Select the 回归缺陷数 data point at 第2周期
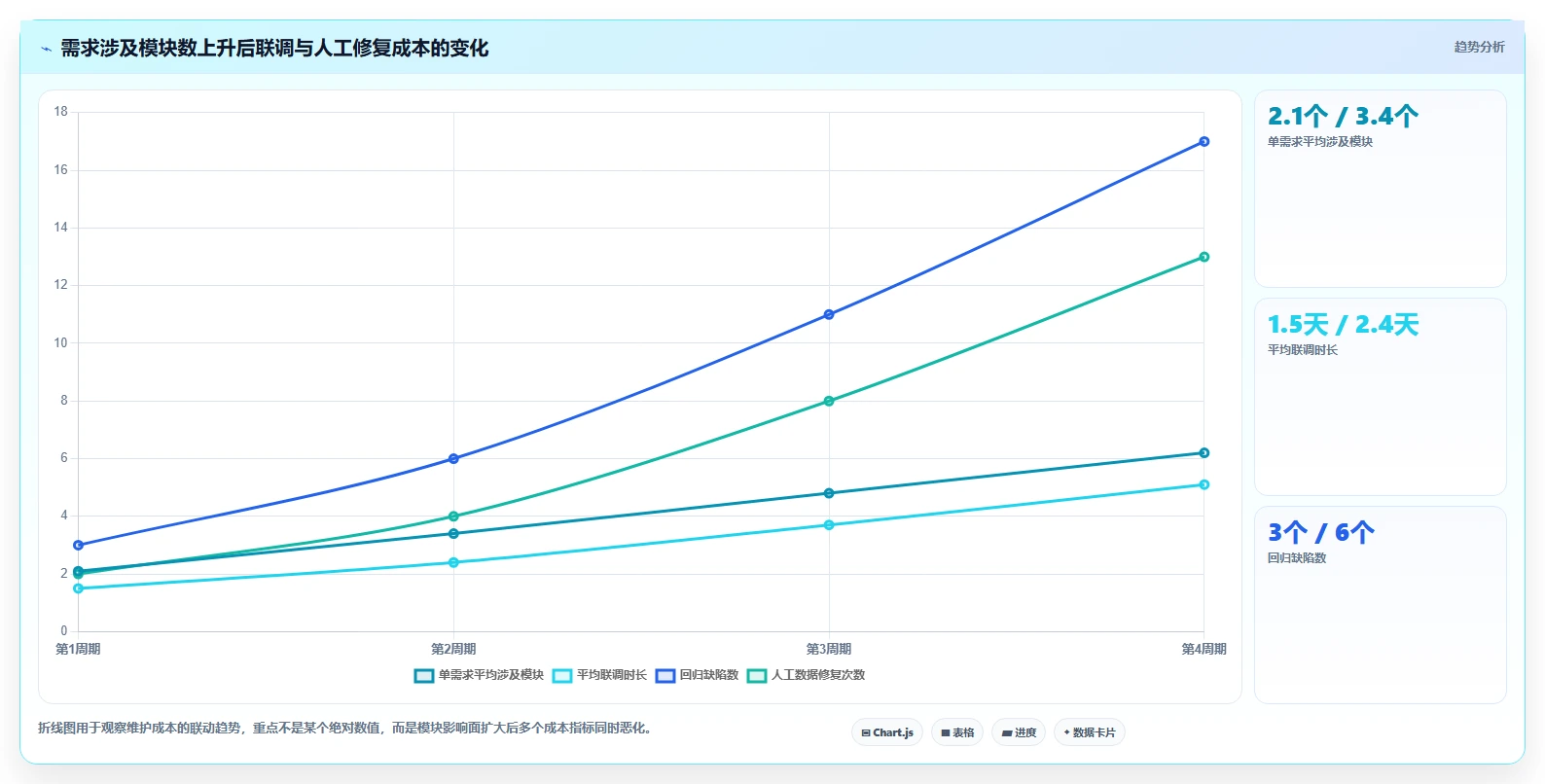 453,458
